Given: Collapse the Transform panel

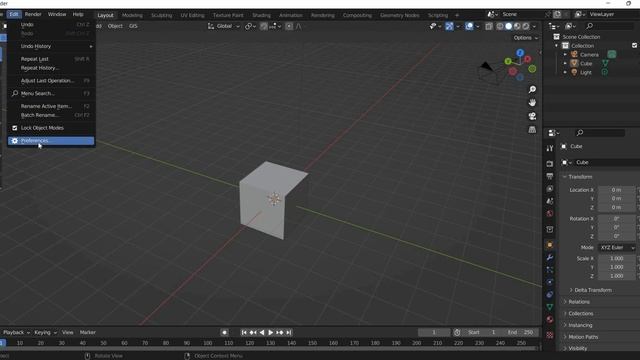Looking at the screenshot, I should click(580, 177).
